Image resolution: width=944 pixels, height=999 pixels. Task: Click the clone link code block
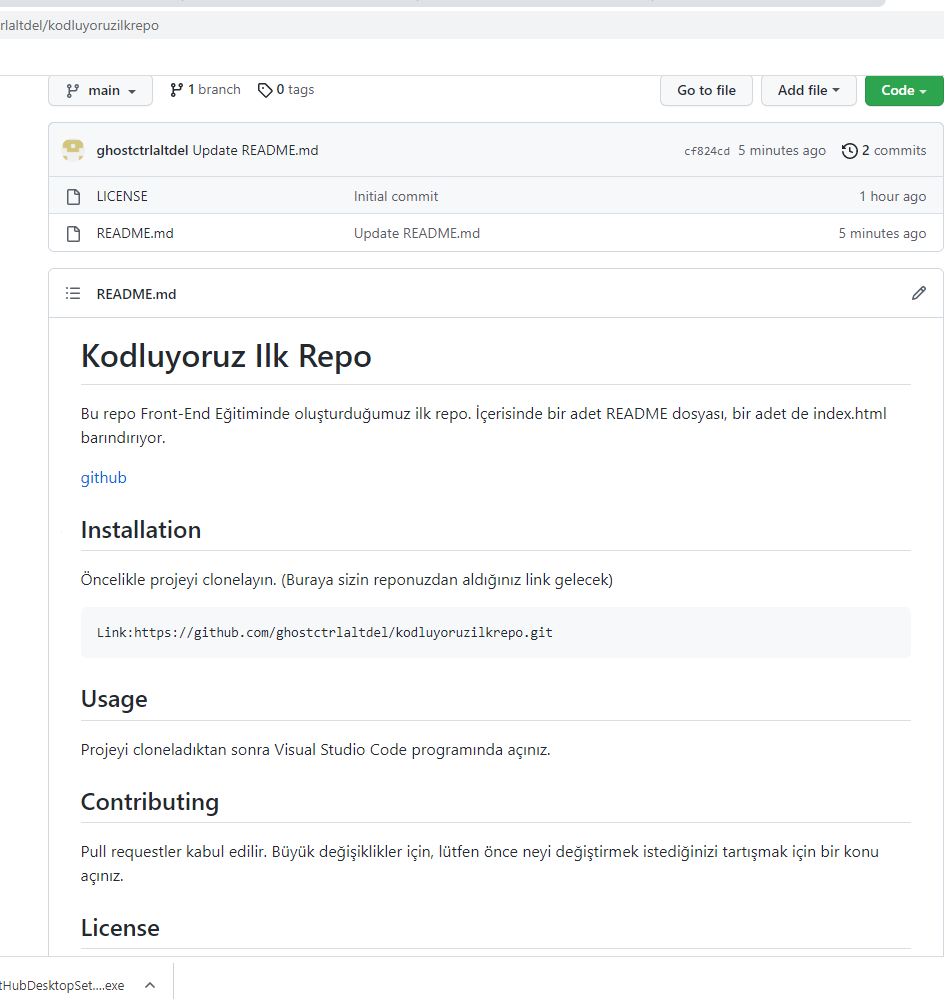496,633
